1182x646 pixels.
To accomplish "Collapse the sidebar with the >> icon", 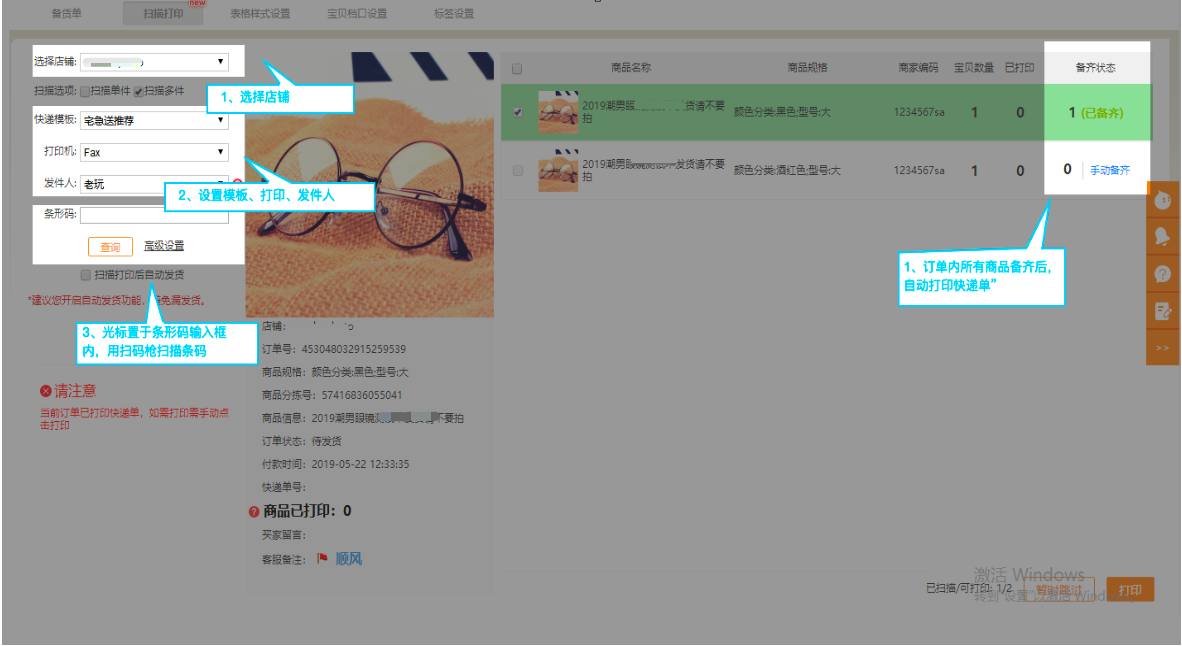I will (x=1163, y=347).
